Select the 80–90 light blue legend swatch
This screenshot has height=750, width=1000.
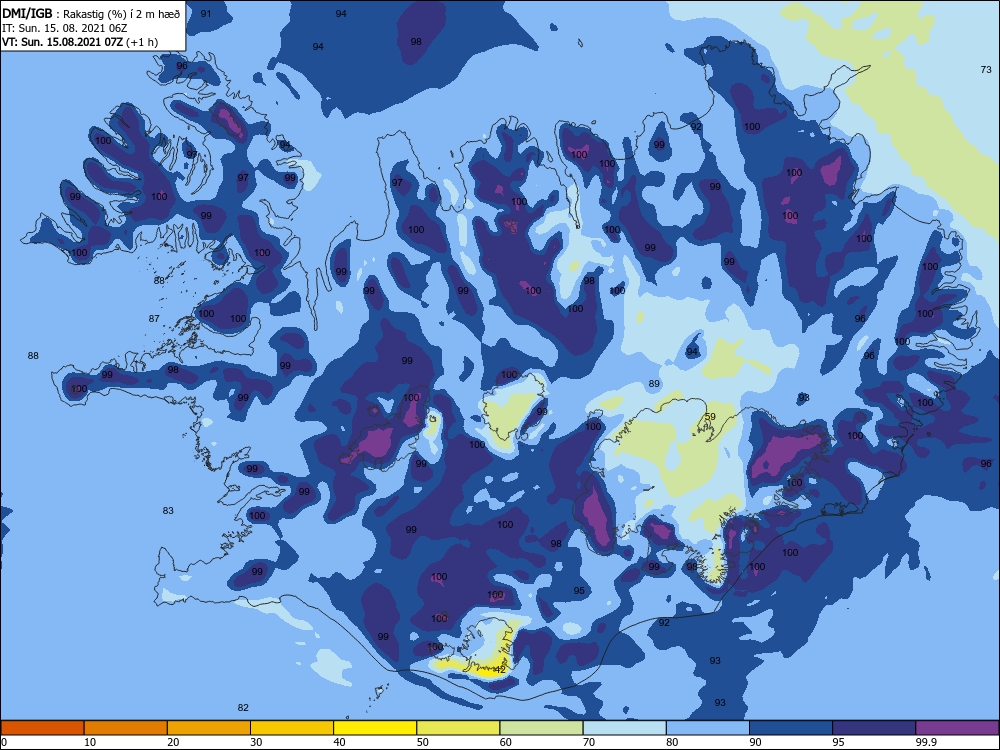[x=708, y=728]
